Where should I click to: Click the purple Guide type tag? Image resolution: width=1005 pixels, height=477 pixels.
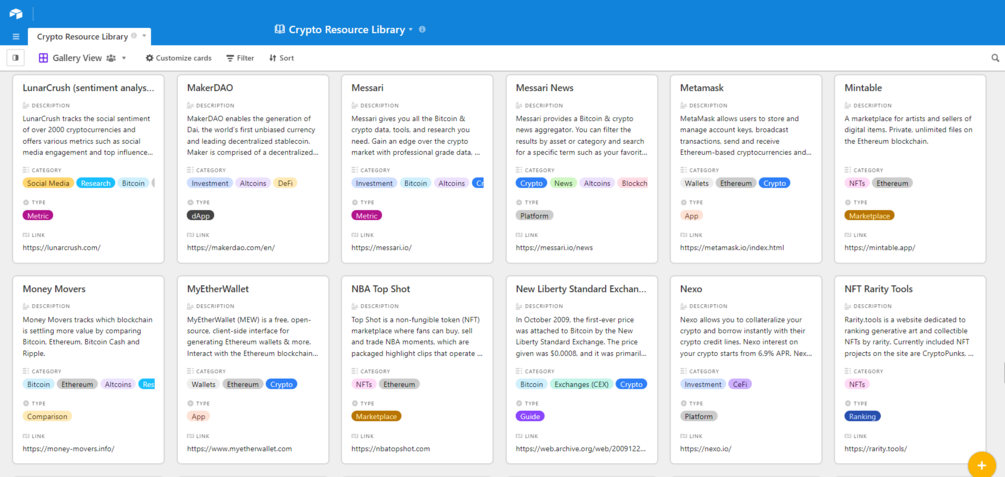coord(530,416)
